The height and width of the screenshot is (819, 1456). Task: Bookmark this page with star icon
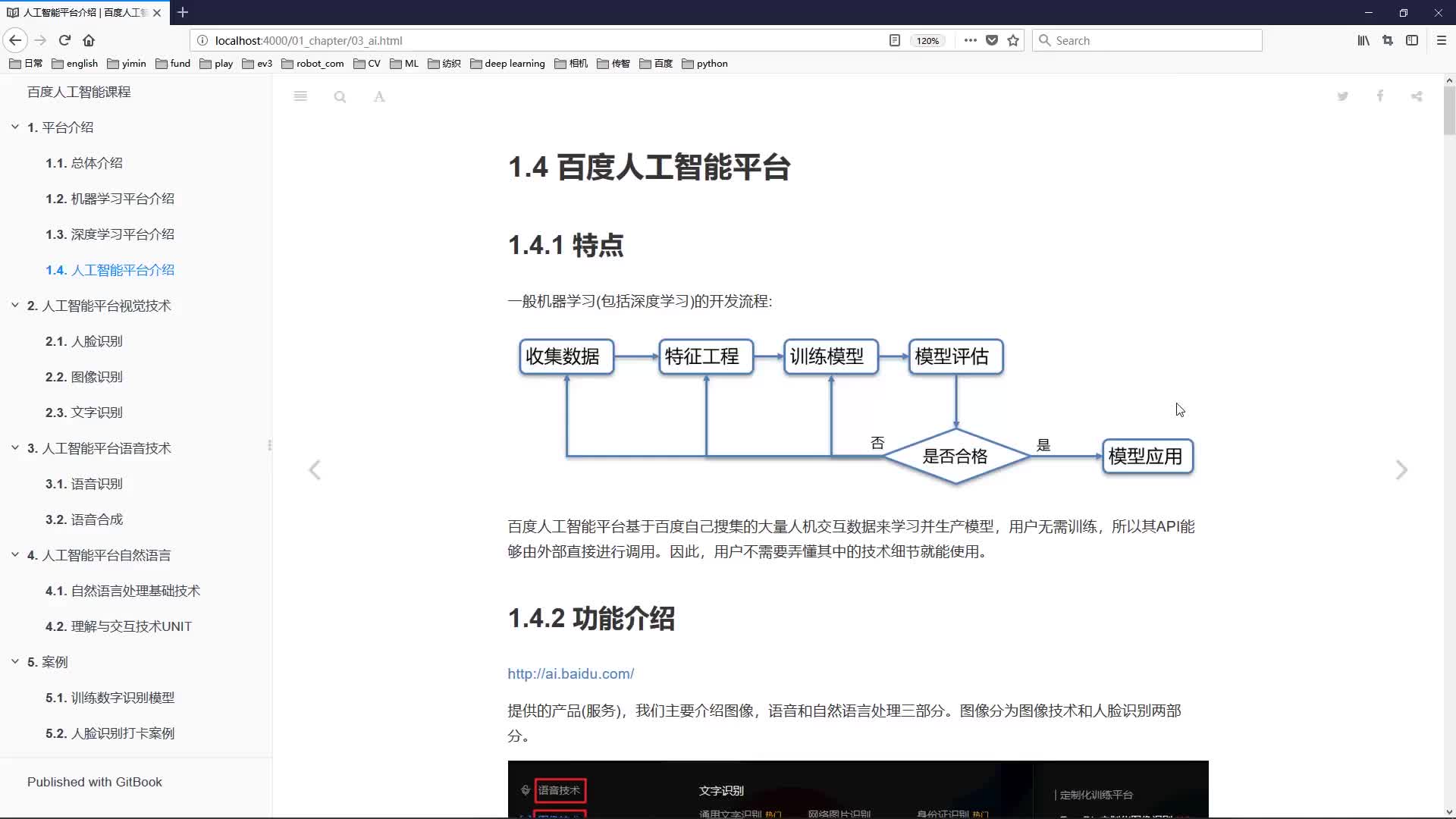[1013, 40]
